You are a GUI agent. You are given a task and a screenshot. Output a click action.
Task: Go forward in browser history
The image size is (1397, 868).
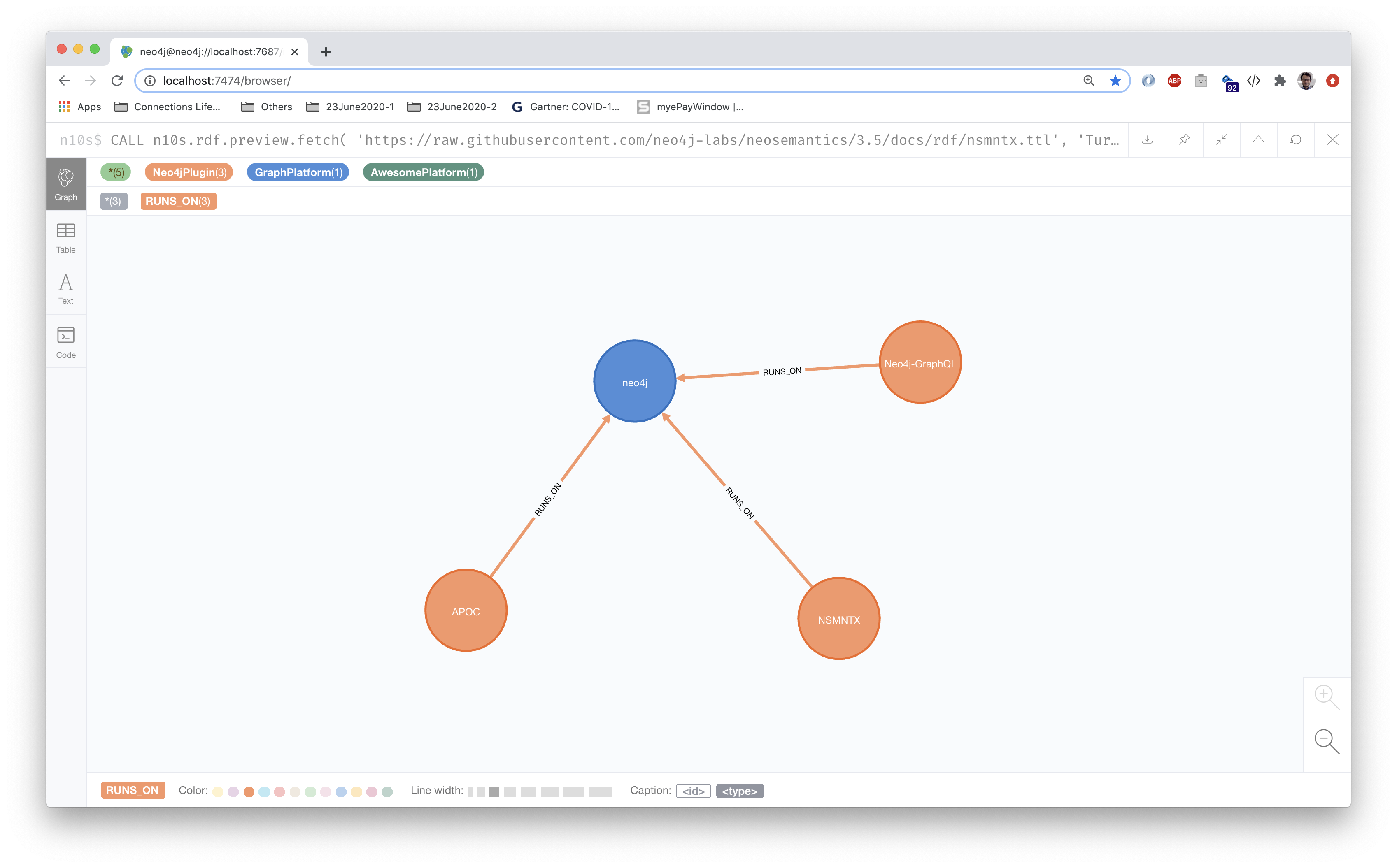point(91,80)
